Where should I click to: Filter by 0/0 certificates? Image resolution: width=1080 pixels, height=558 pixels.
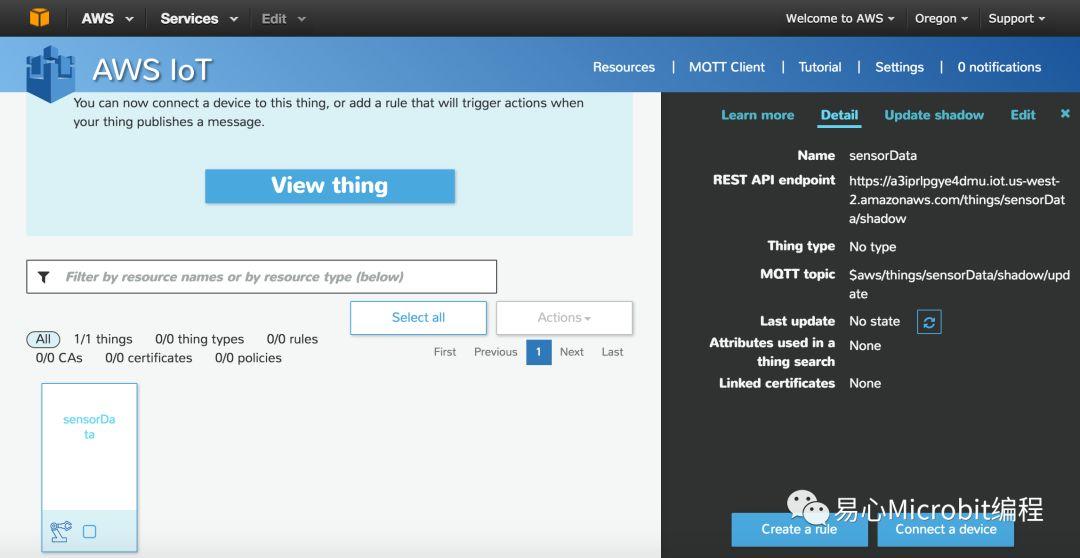148,358
